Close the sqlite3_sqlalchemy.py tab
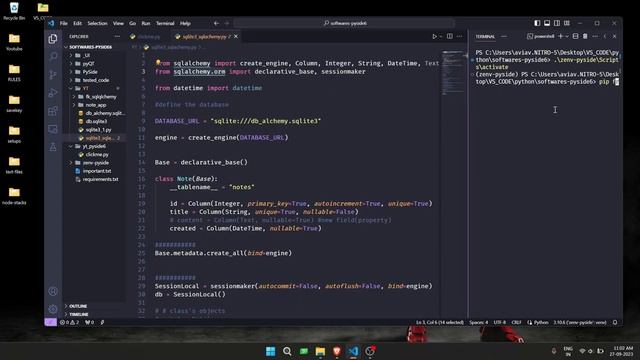Image resolution: width=640 pixels, height=360 pixels. click(236, 36)
